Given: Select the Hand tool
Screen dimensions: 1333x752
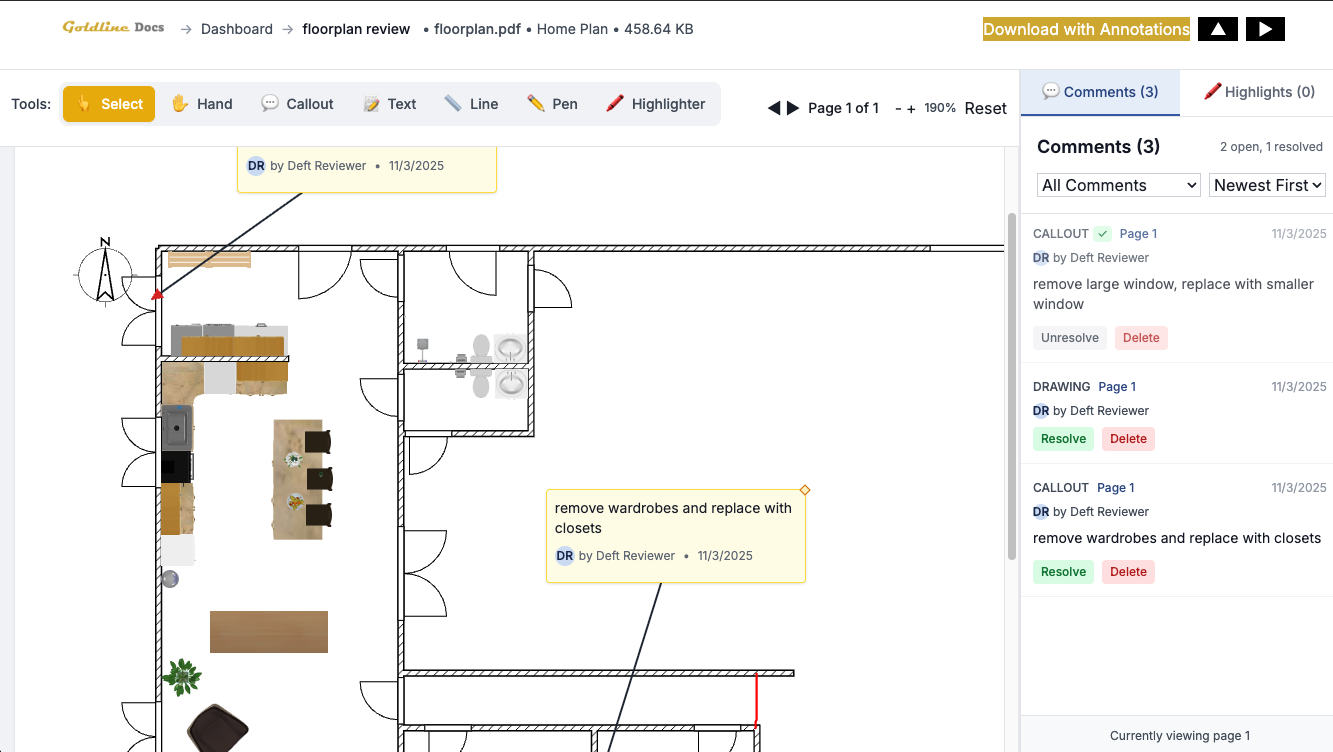Looking at the screenshot, I should [x=201, y=103].
